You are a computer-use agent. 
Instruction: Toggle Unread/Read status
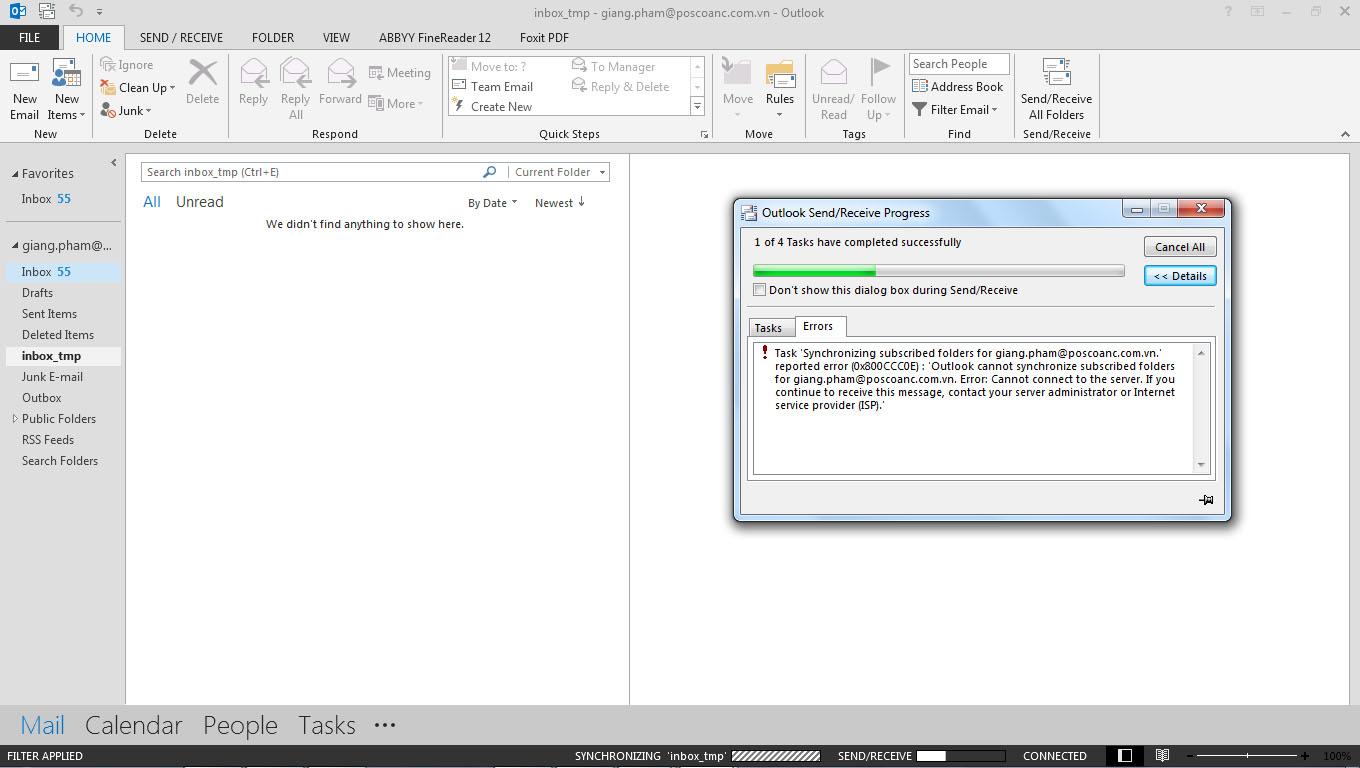coord(833,89)
